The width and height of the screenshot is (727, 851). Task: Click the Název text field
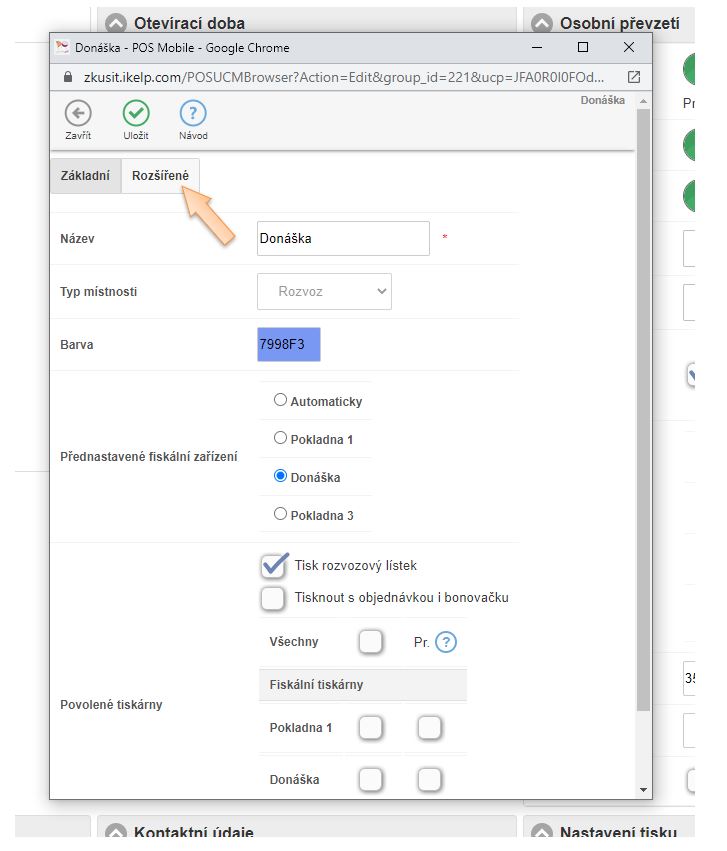coord(343,239)
